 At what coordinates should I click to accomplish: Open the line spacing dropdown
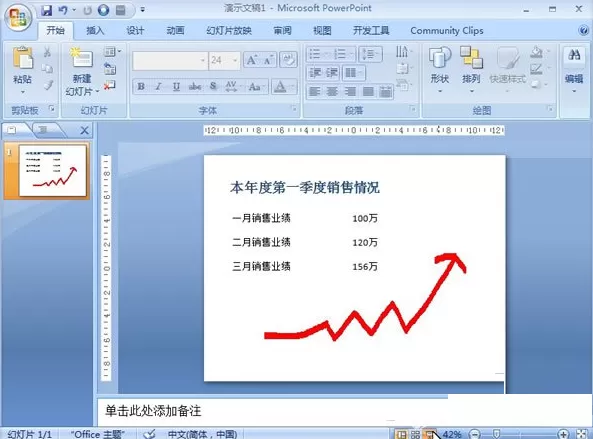pos(370,54)
